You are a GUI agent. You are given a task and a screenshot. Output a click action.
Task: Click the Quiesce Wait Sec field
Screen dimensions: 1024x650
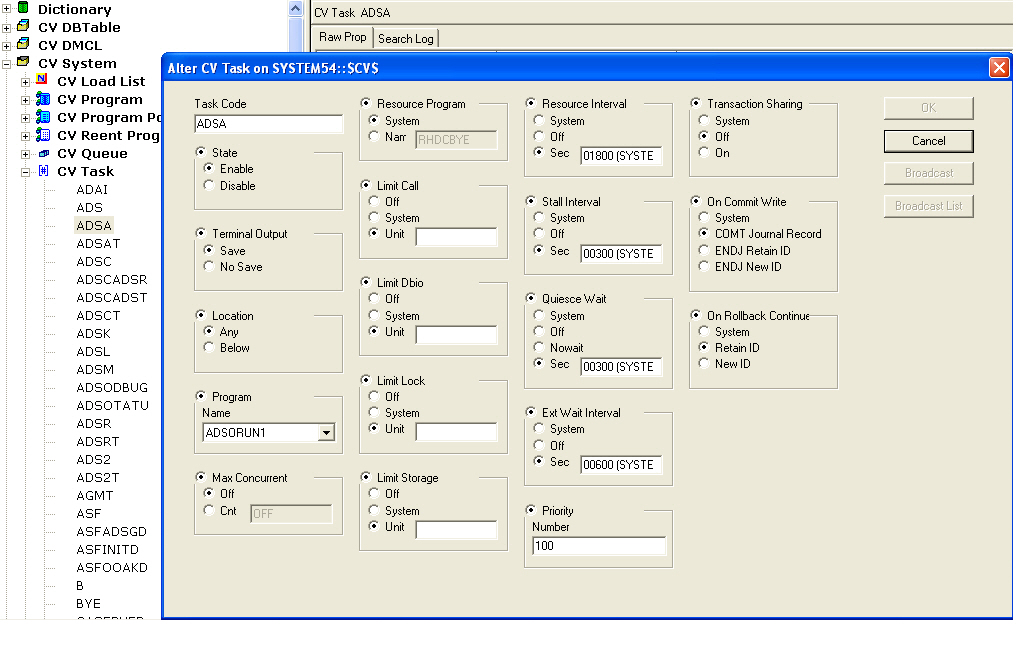point(621,366)
